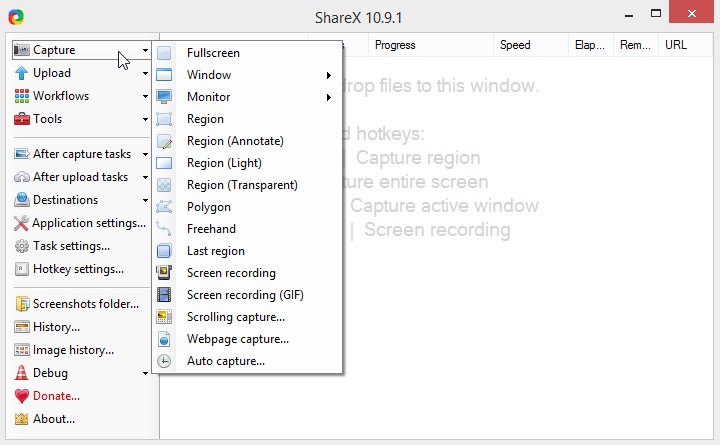The width and height of the screenshot is (720, 445).
Task: Click the Elap... column header
Action: tap(591, 45)
